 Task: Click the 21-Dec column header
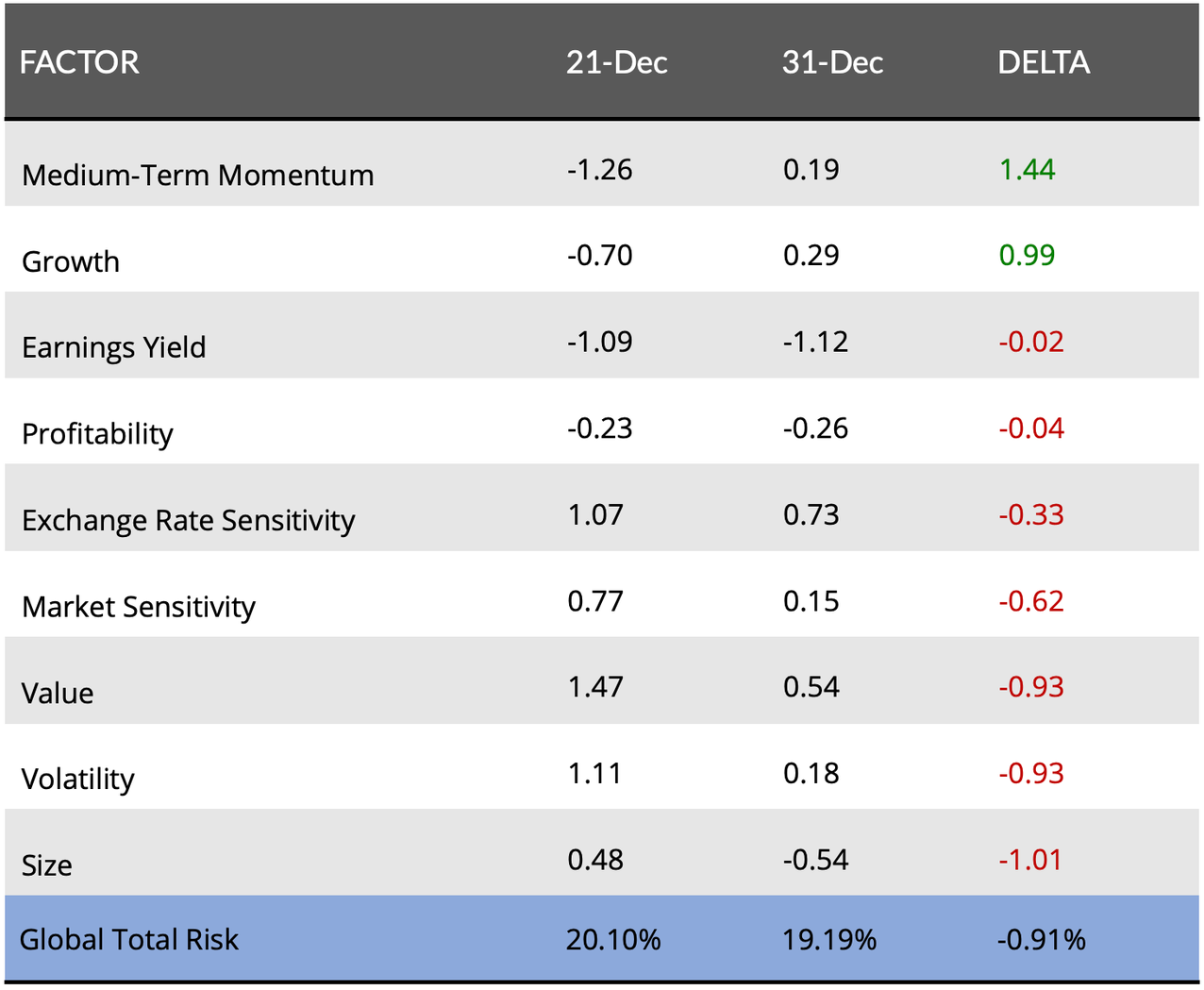(x=616, y=62)
